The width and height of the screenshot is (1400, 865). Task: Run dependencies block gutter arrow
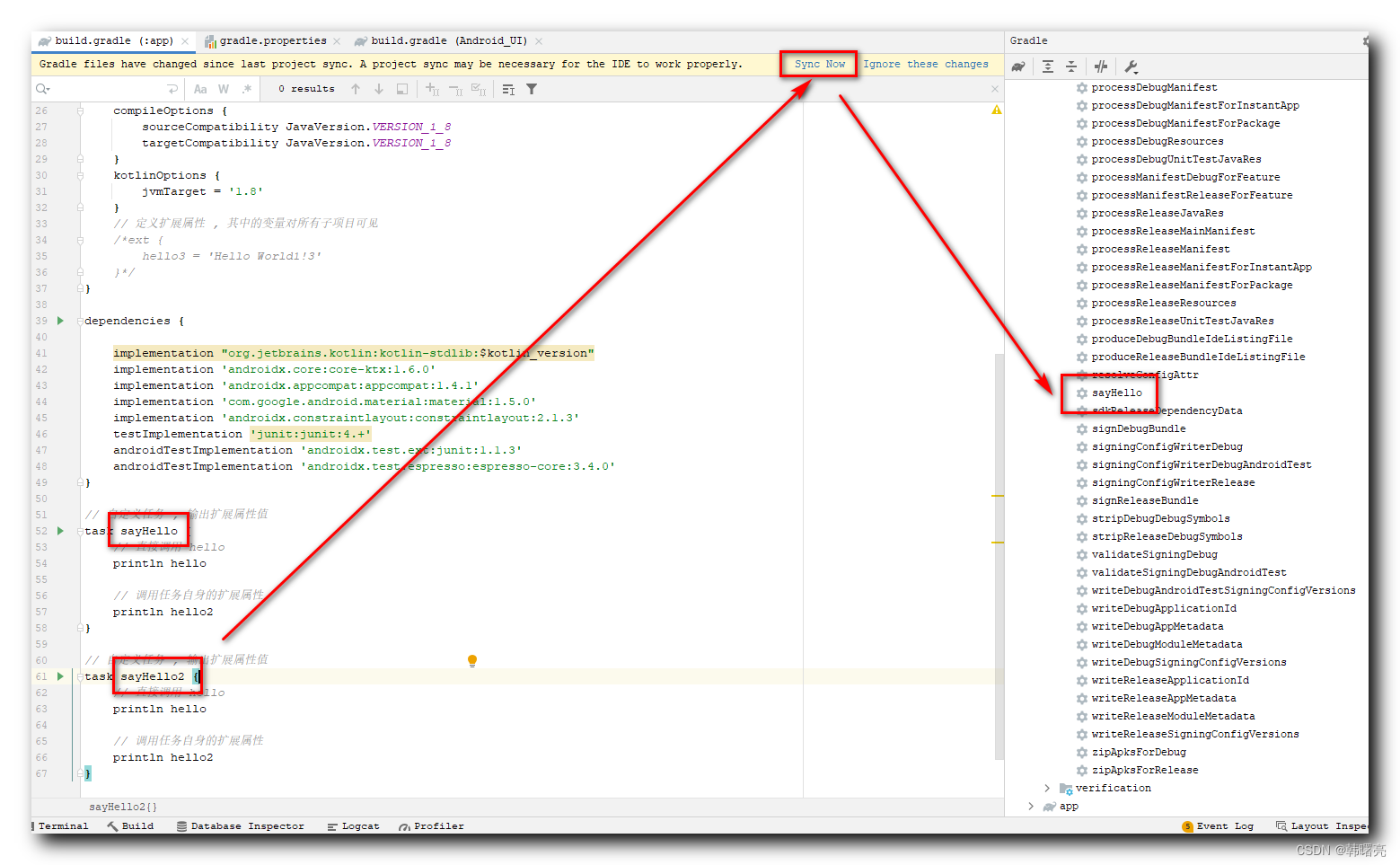pyautogui.click(x=61, y=321)
